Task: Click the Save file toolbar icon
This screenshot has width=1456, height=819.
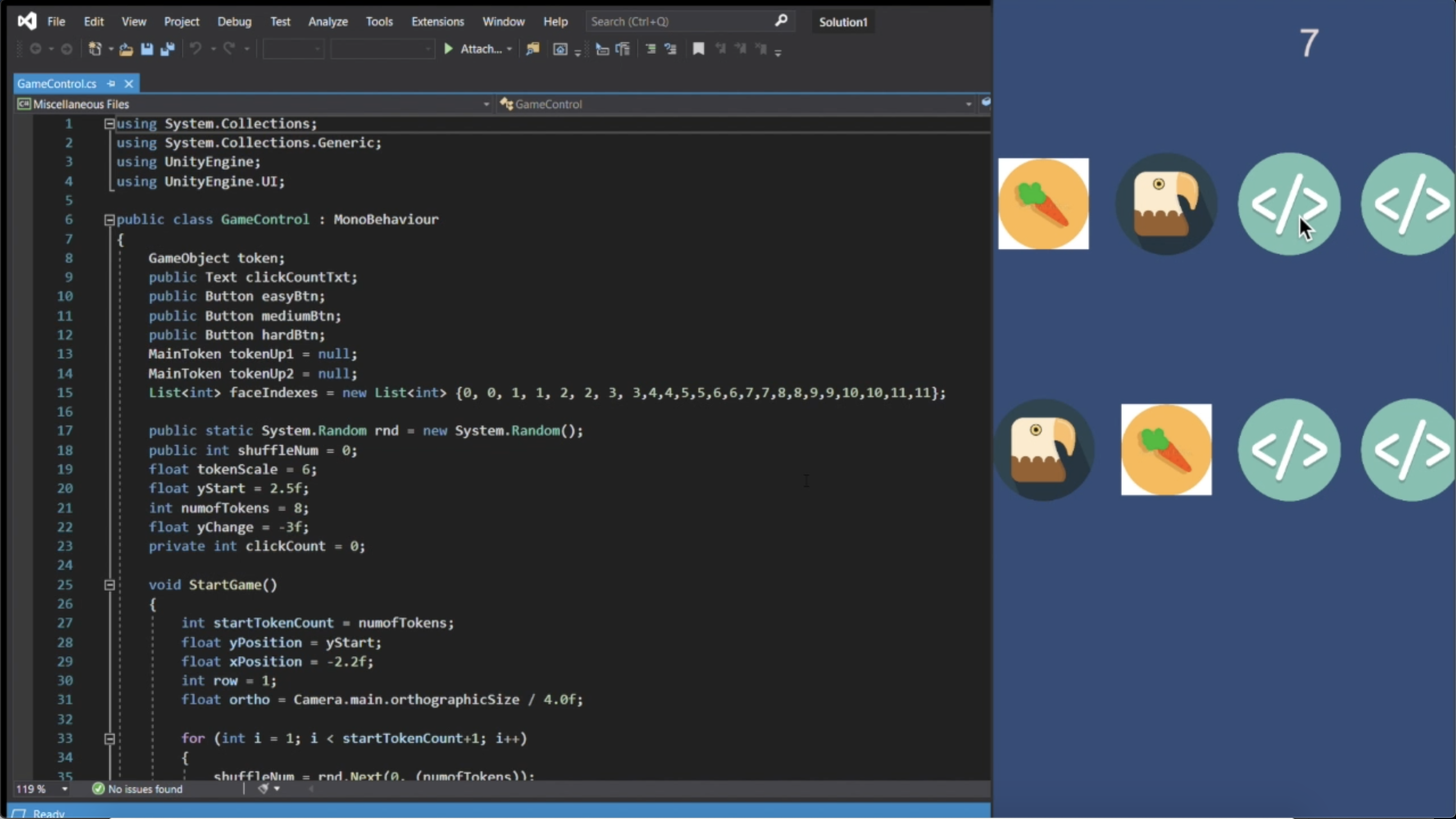Action: pyautogui.click(x=147, y=49)
